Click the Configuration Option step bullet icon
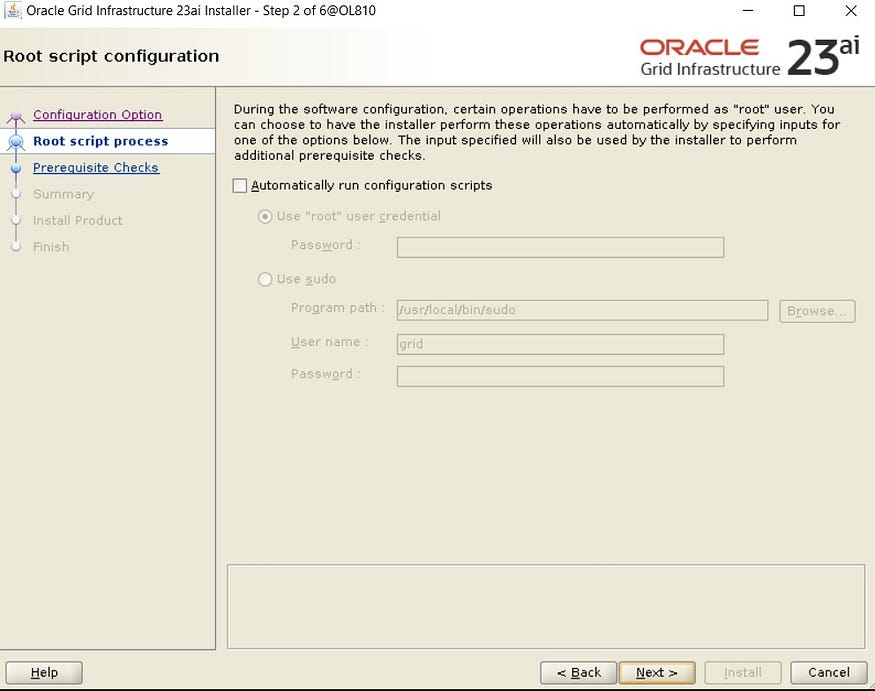This screenshot has height=691, width=875. tap(16, 117)
